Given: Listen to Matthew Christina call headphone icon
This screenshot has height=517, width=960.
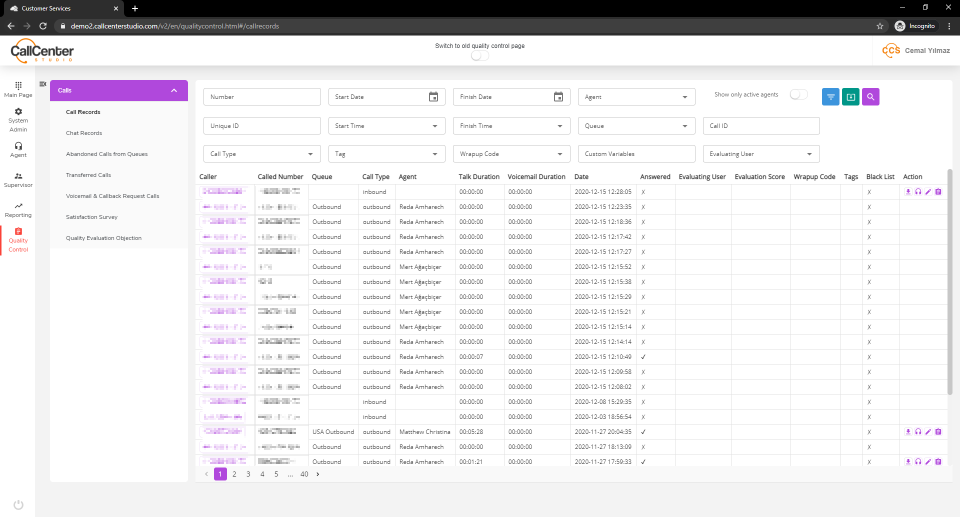Looking at the screenshot, I should pos(918,432).
